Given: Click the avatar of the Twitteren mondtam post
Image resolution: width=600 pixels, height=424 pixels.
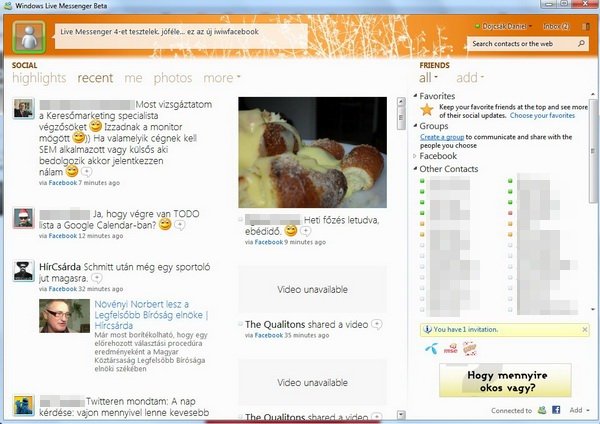Looking at the screenshot, I should coord(23,406).
